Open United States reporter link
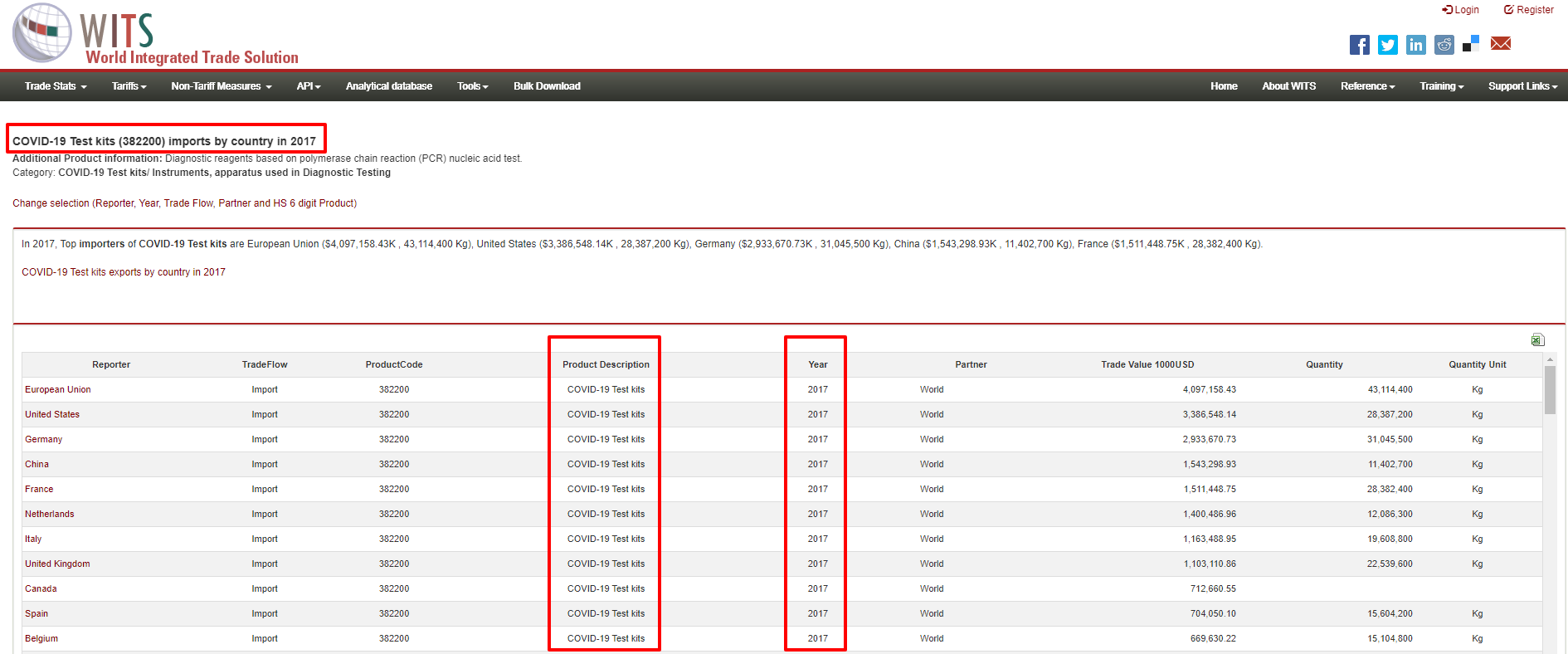 click(52, 414)
